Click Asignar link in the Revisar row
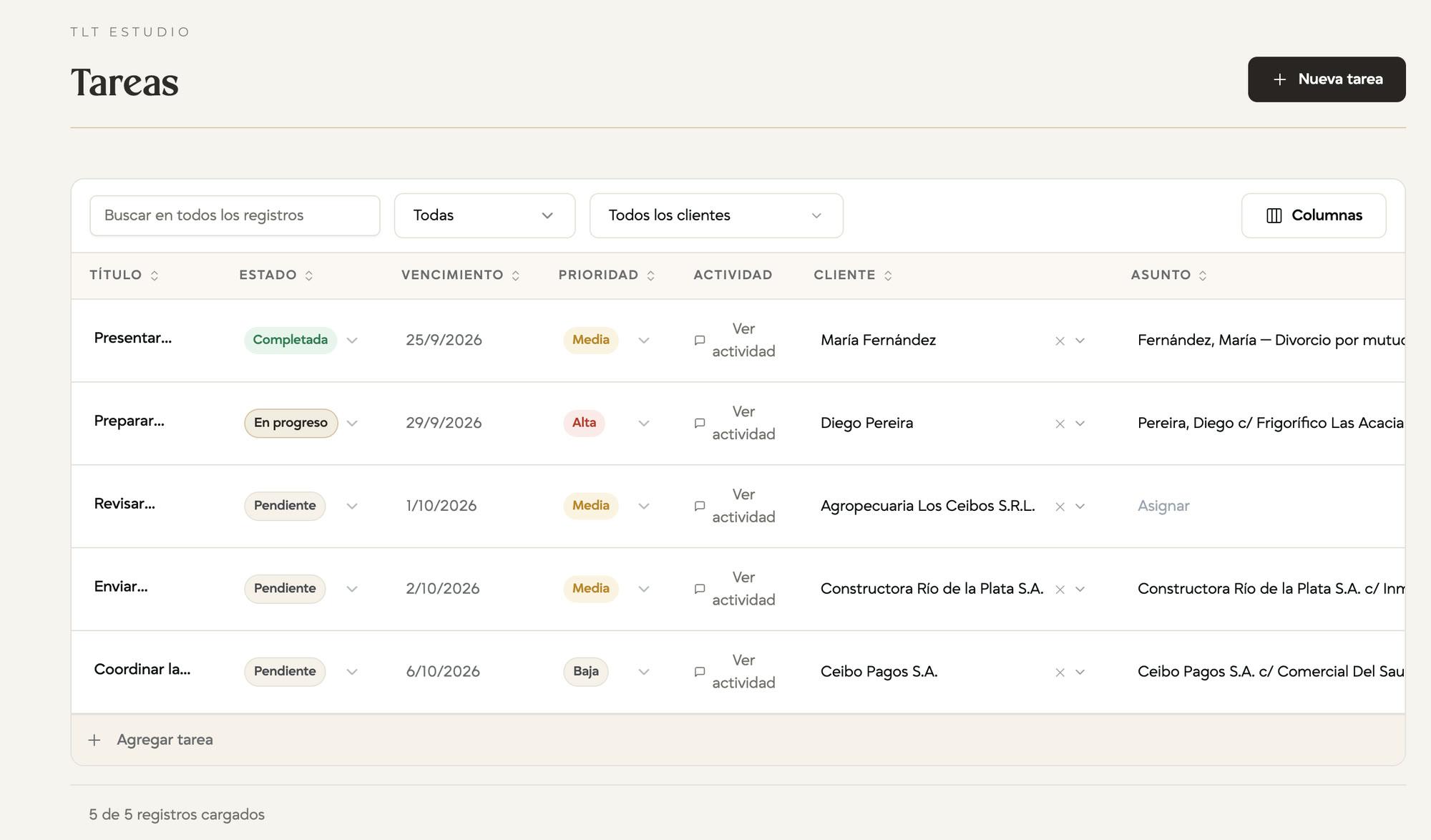1431x840 pixels. point(1163,506)
